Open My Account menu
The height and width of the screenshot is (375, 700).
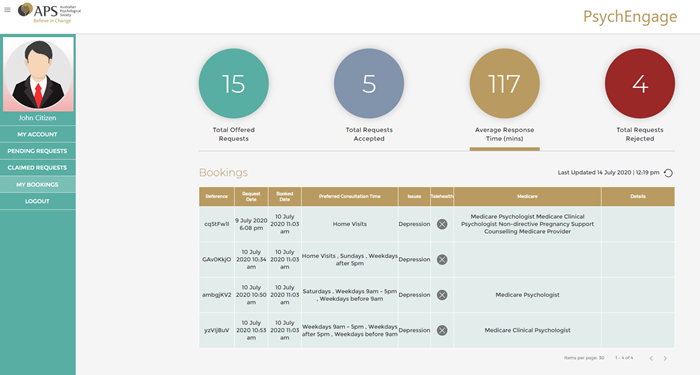click(38, 134)
